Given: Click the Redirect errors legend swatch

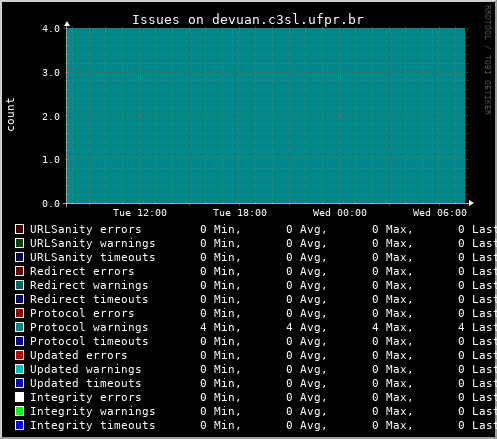Looking at the screenshot, I should [x=19, y=271].
